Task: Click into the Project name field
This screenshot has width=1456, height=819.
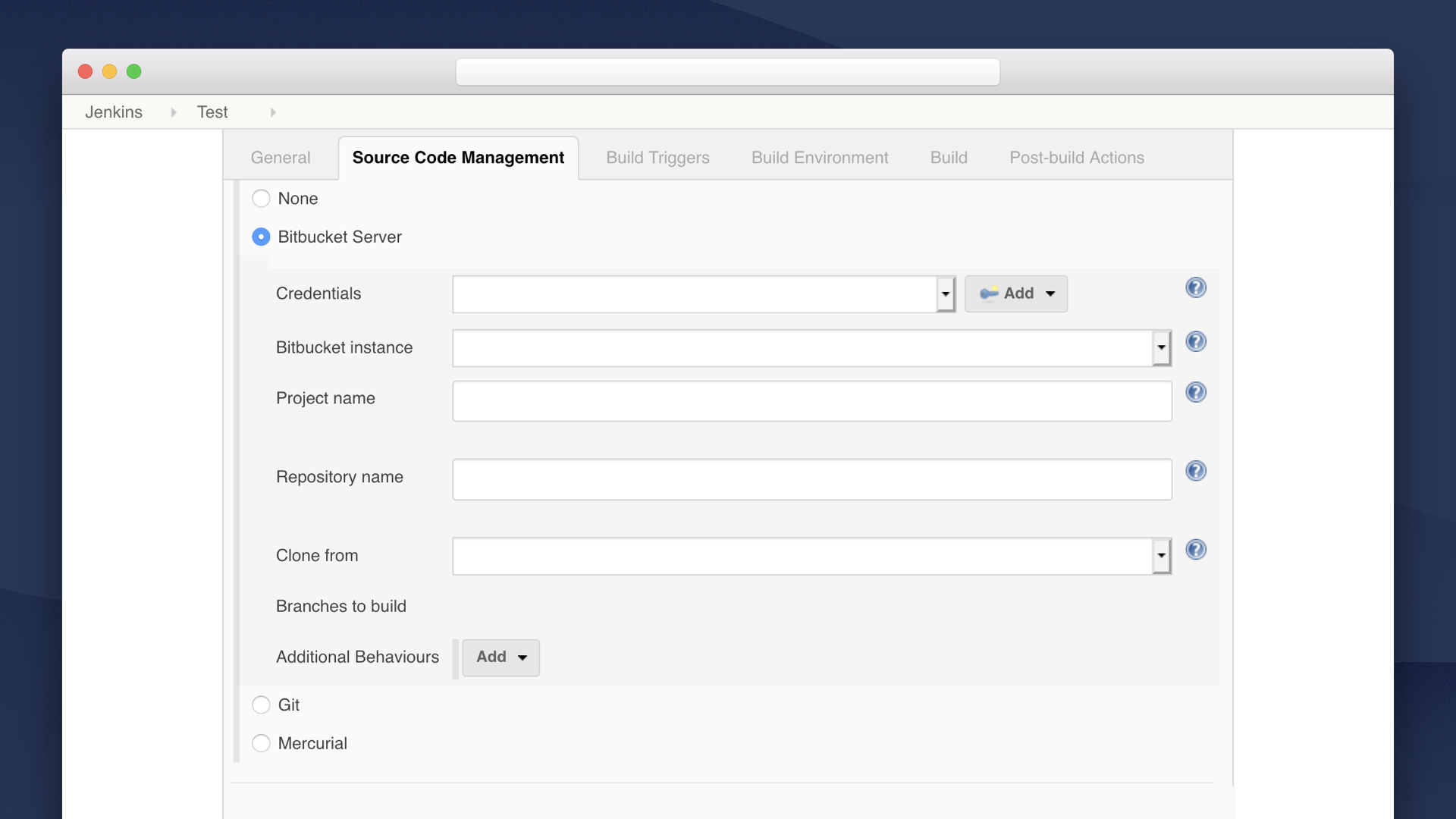Action: pyautogui.click(x=811, y=401)
